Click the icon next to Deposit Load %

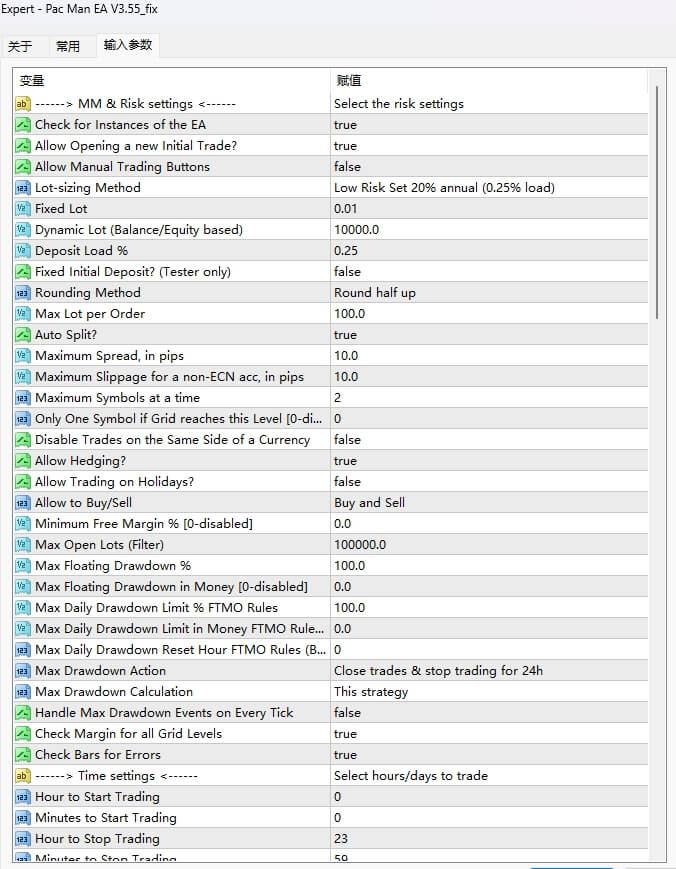[23, 251]
